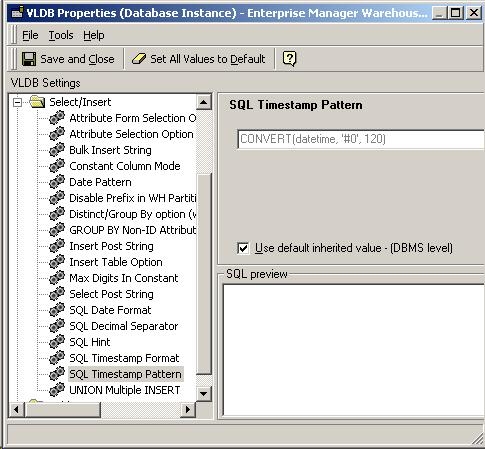This screenshot has height=449, width=485.
Task: Click the gear icon beside Max Digits In Constant
Action: tap(57, 278)
